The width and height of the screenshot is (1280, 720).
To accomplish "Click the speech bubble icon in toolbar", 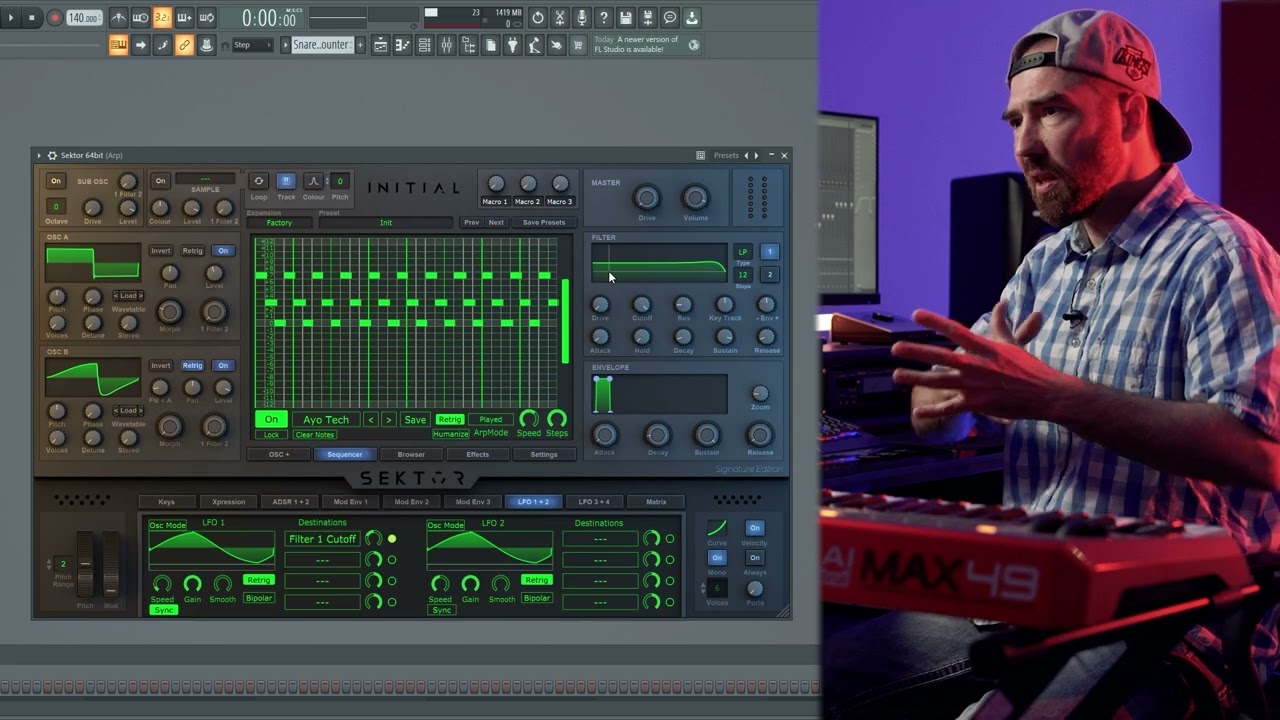I will click(x=670, y=18).
